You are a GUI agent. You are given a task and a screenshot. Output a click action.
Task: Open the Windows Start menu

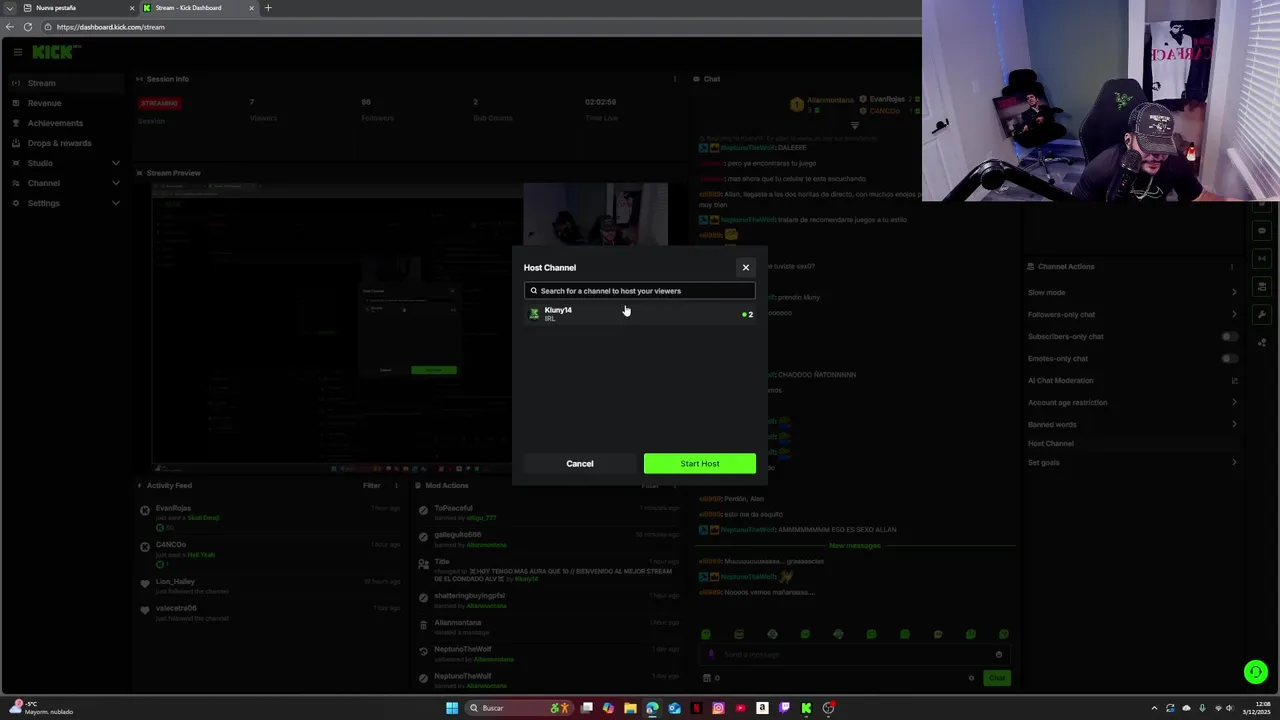click(452, 708)
